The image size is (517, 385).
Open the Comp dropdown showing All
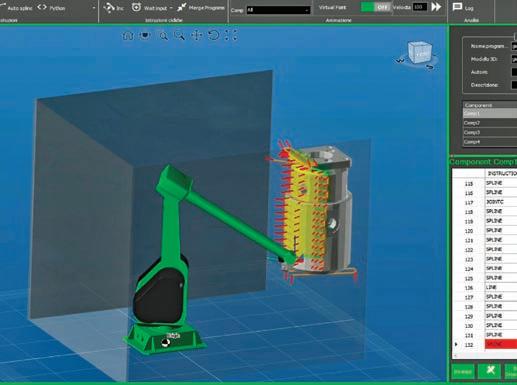278,10
